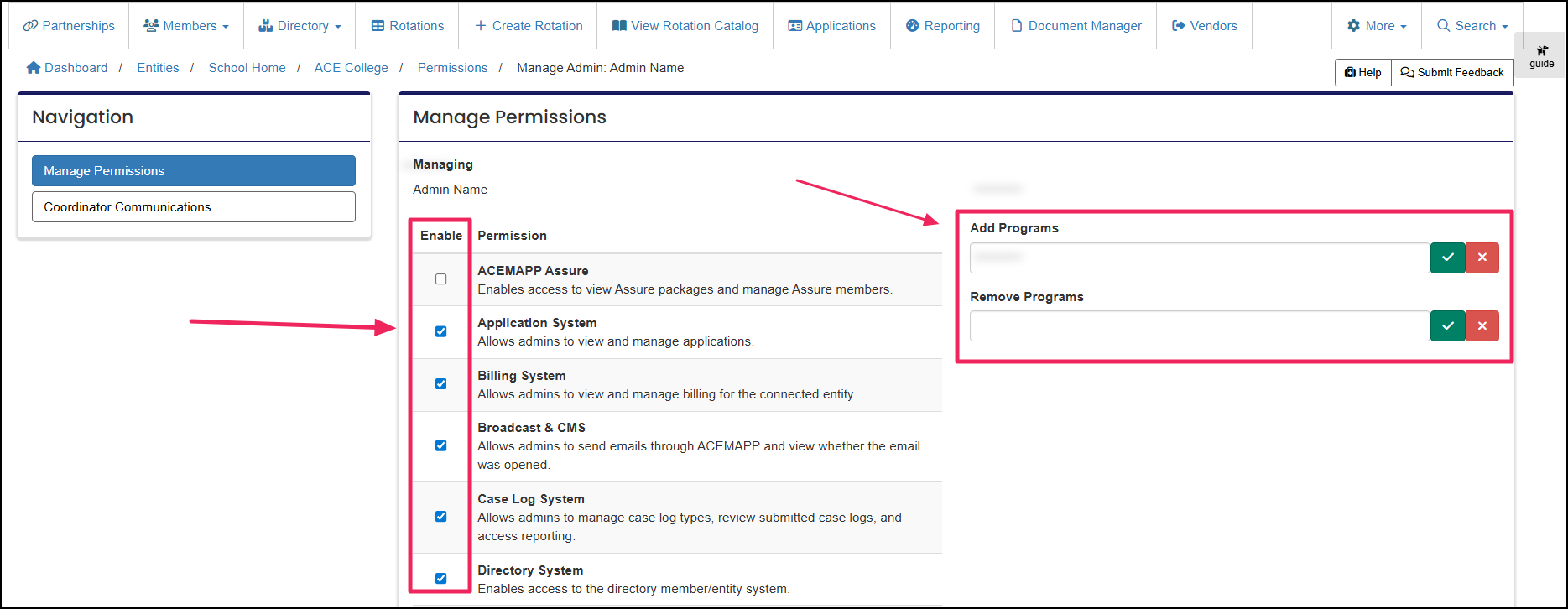
Task: Expand the Search dropdown
Action: tap(1472, 26)
